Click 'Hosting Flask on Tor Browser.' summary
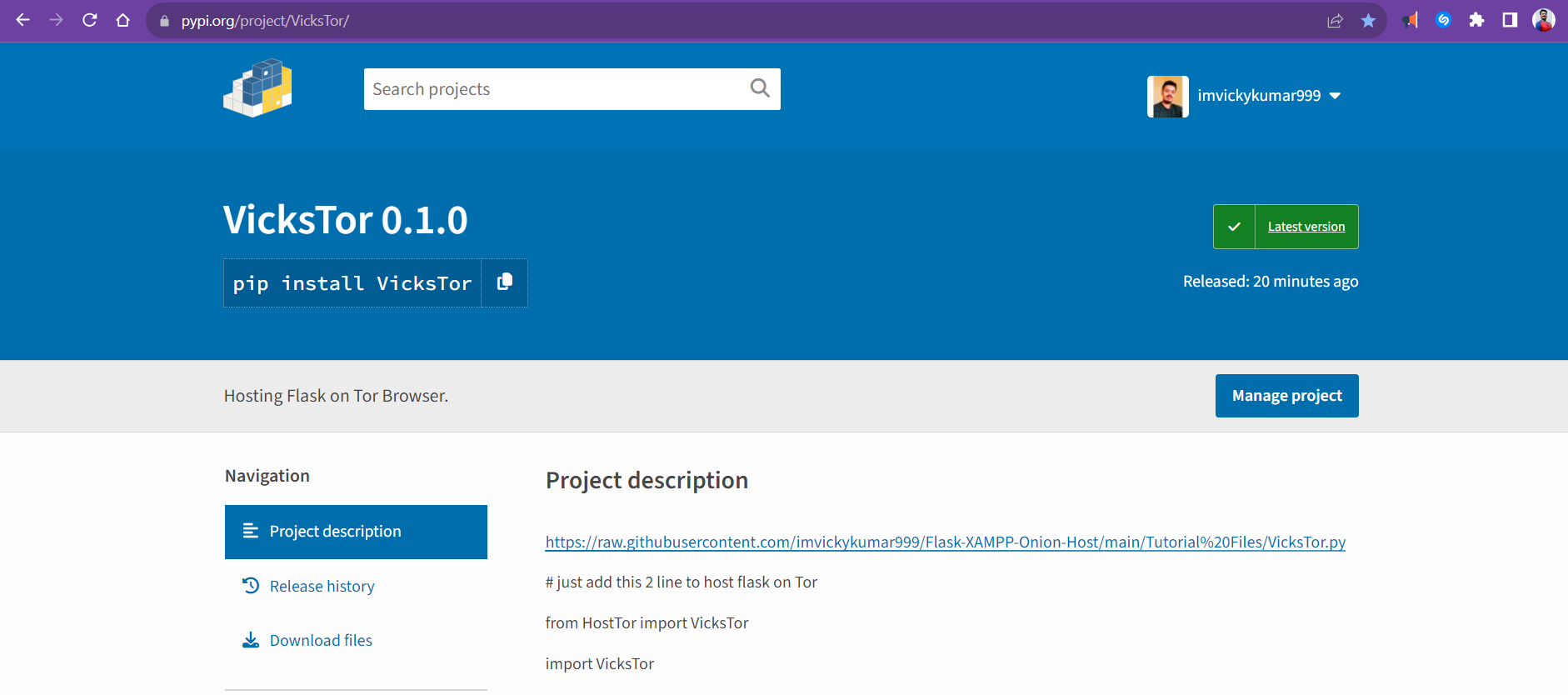The width and height of the screenshot is (1568, 695). tap(336, 396)
